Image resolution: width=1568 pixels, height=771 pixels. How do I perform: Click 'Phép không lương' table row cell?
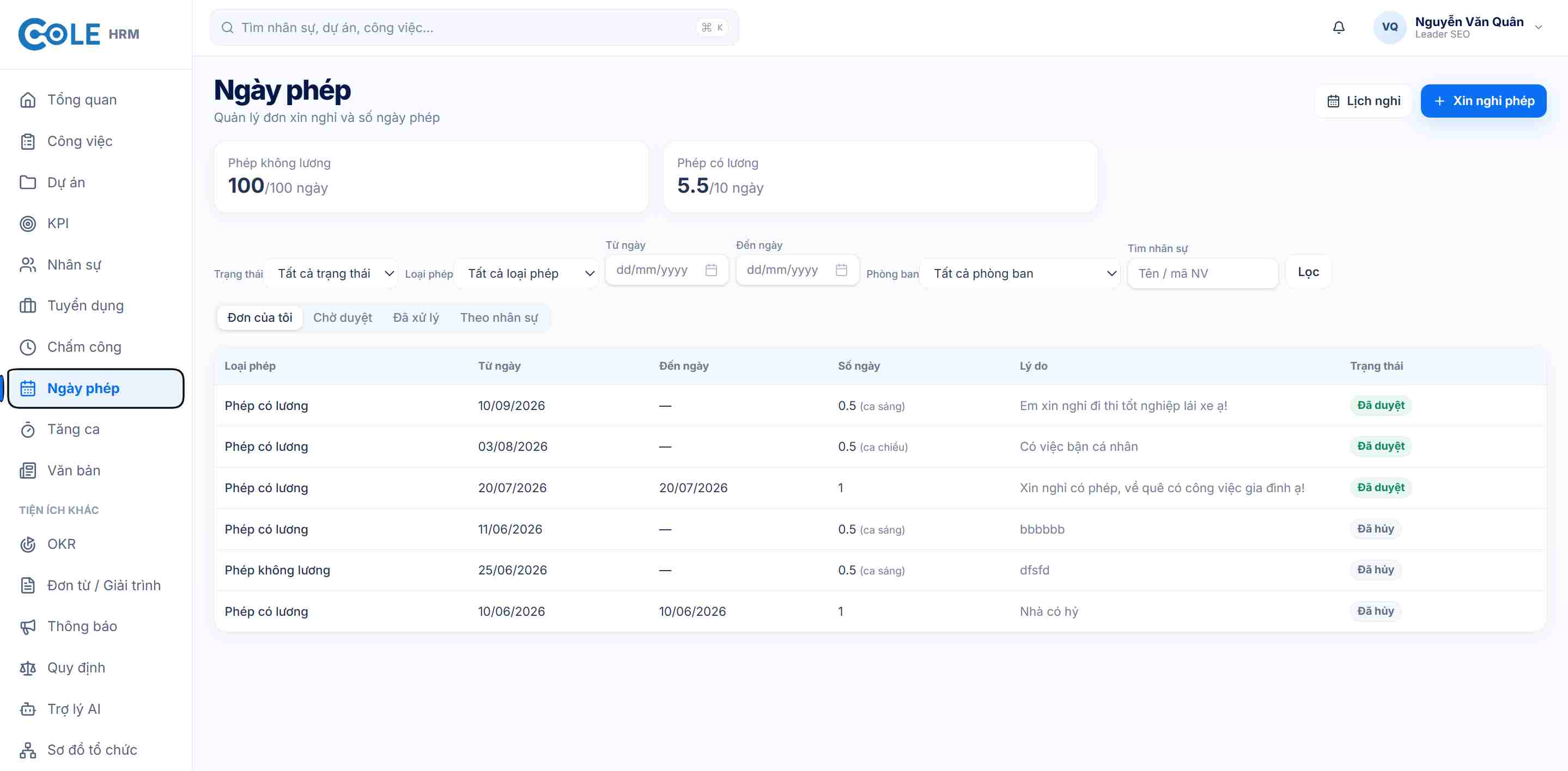[x=277, y=570]
